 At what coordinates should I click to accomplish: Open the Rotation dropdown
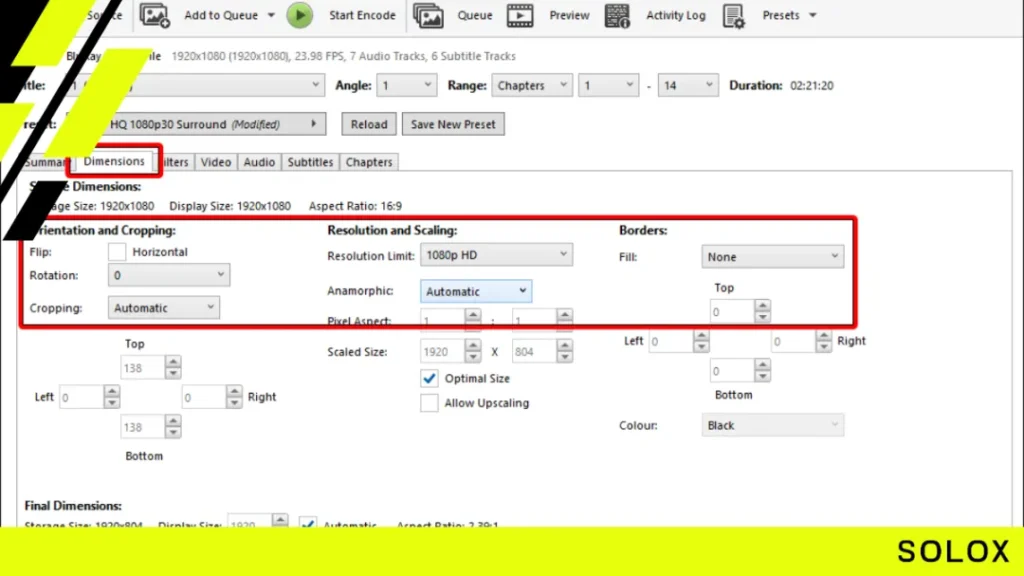click(168, 275)
